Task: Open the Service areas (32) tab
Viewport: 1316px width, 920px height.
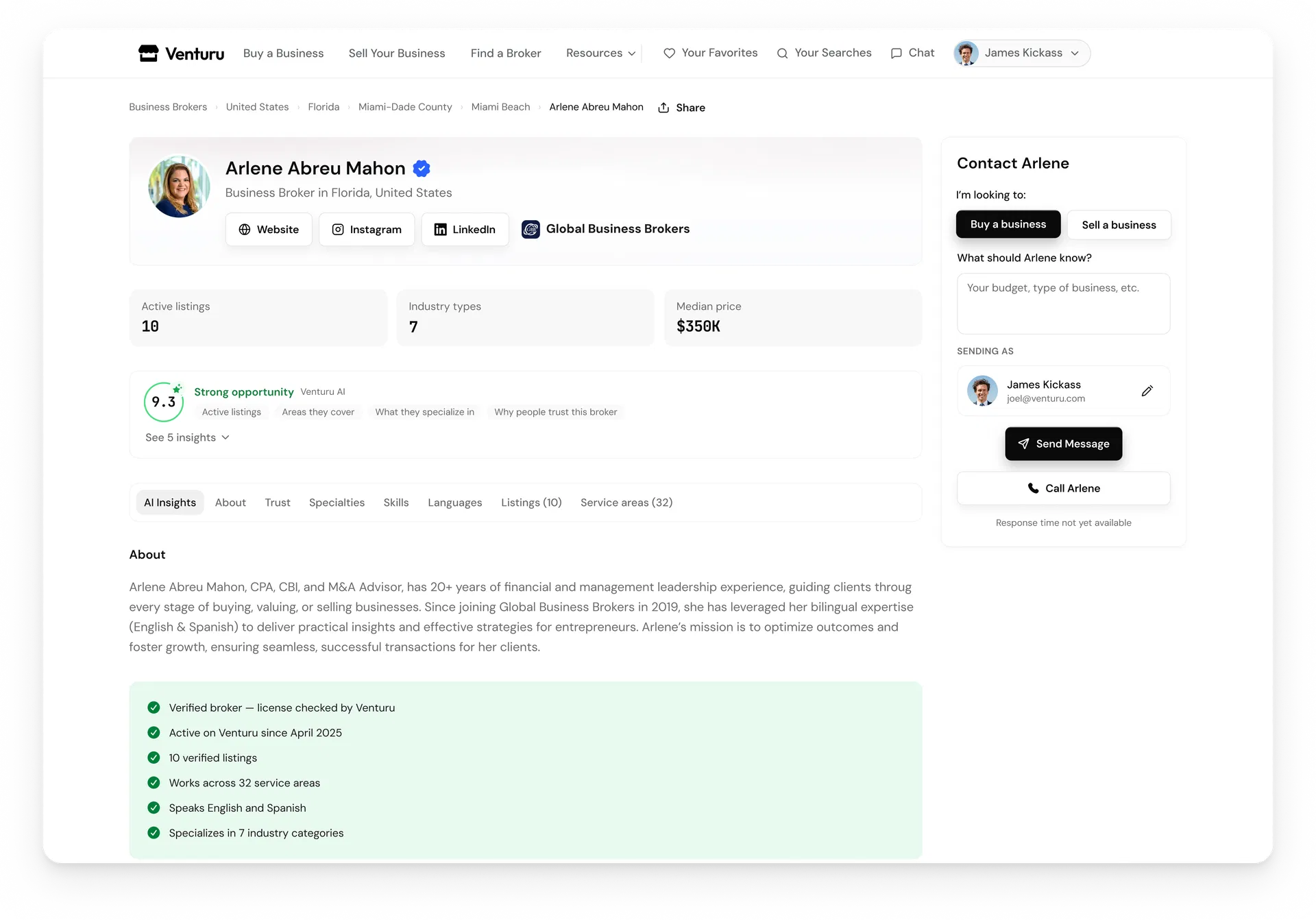Action: (x=626, y=503)
